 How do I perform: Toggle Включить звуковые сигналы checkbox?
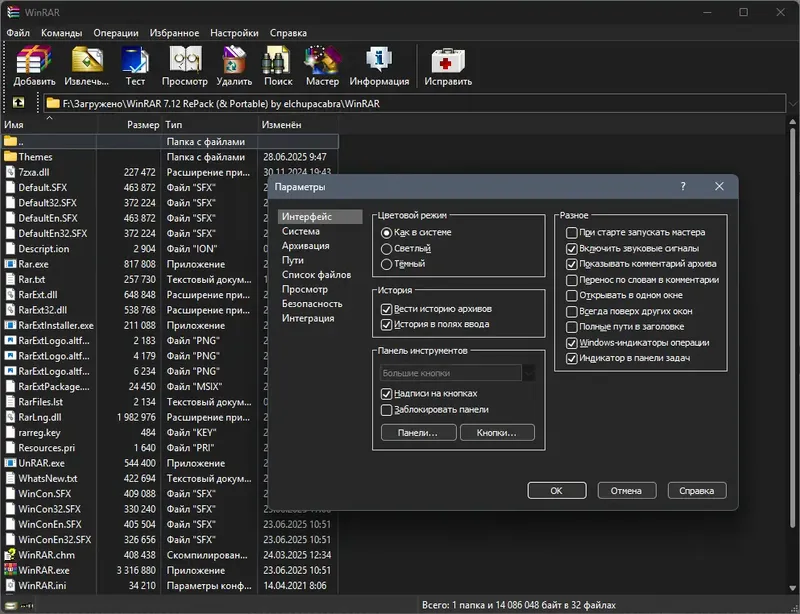[572, 248]
